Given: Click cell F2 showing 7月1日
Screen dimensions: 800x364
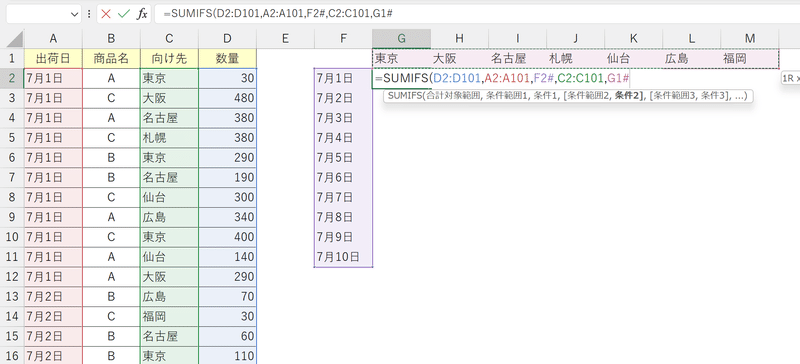Looking at the screenshot, I should 343,79.
